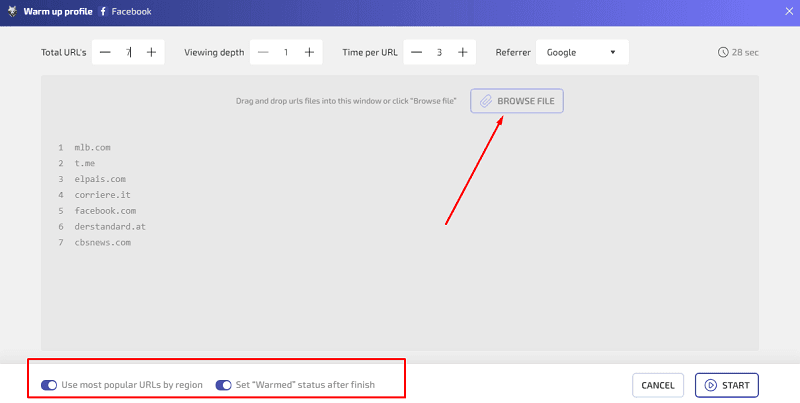800x403 pixels.
Task: Click the clock icon beside 28 sec
Action: [x=723, y=53]
